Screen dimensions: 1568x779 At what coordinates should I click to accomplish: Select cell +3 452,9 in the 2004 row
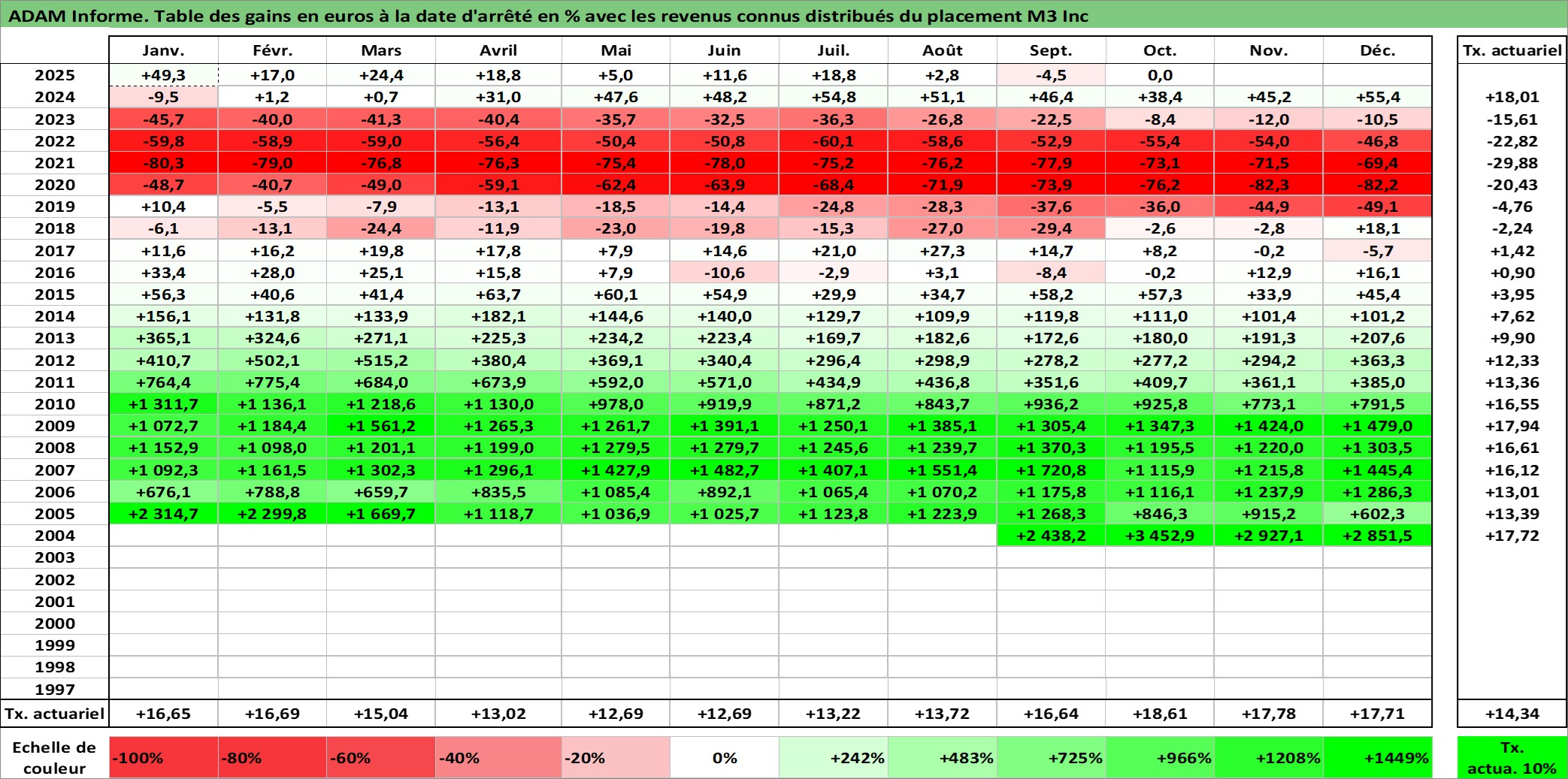click(1160, 536)
